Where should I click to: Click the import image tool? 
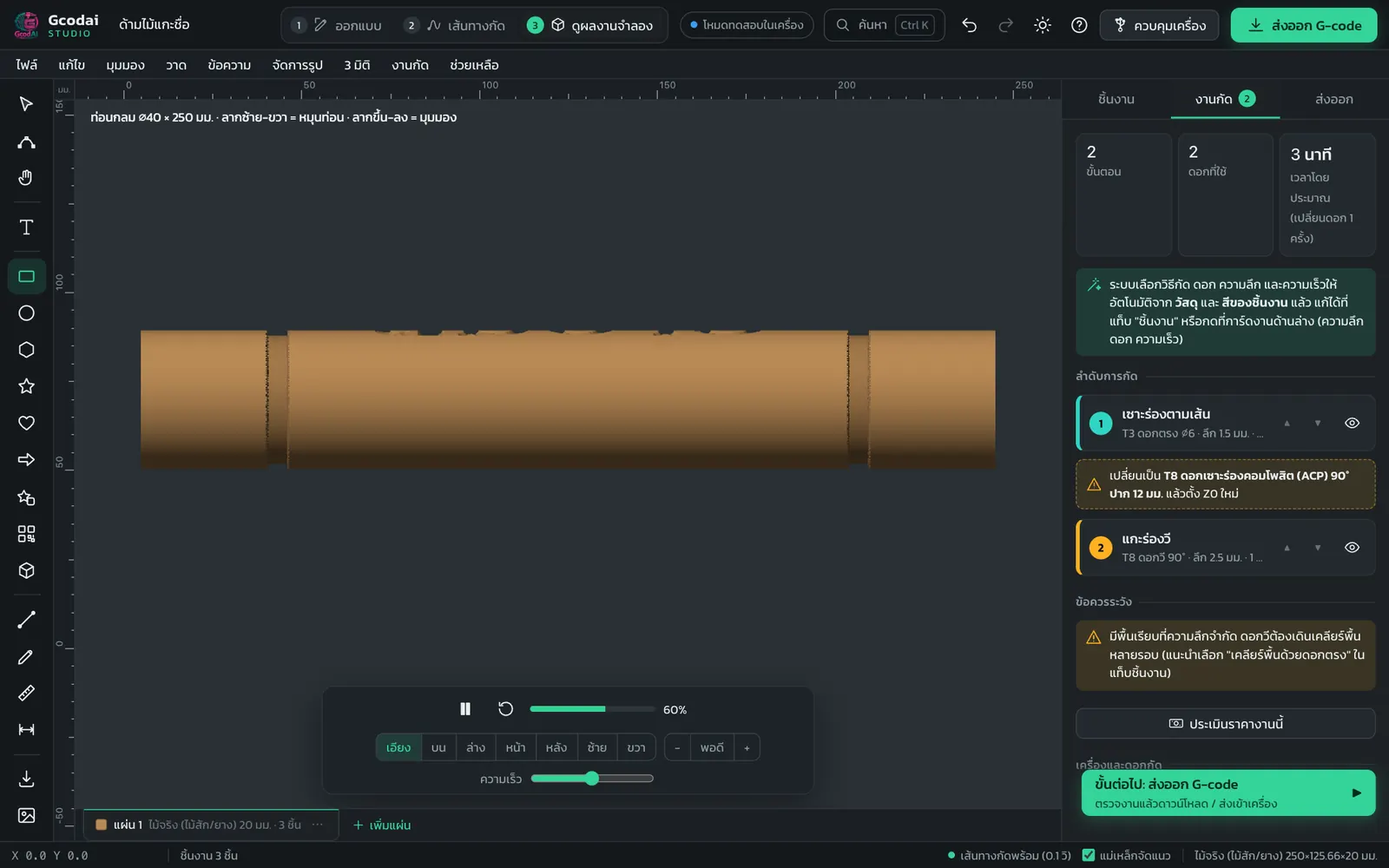[x=26, y=815]
